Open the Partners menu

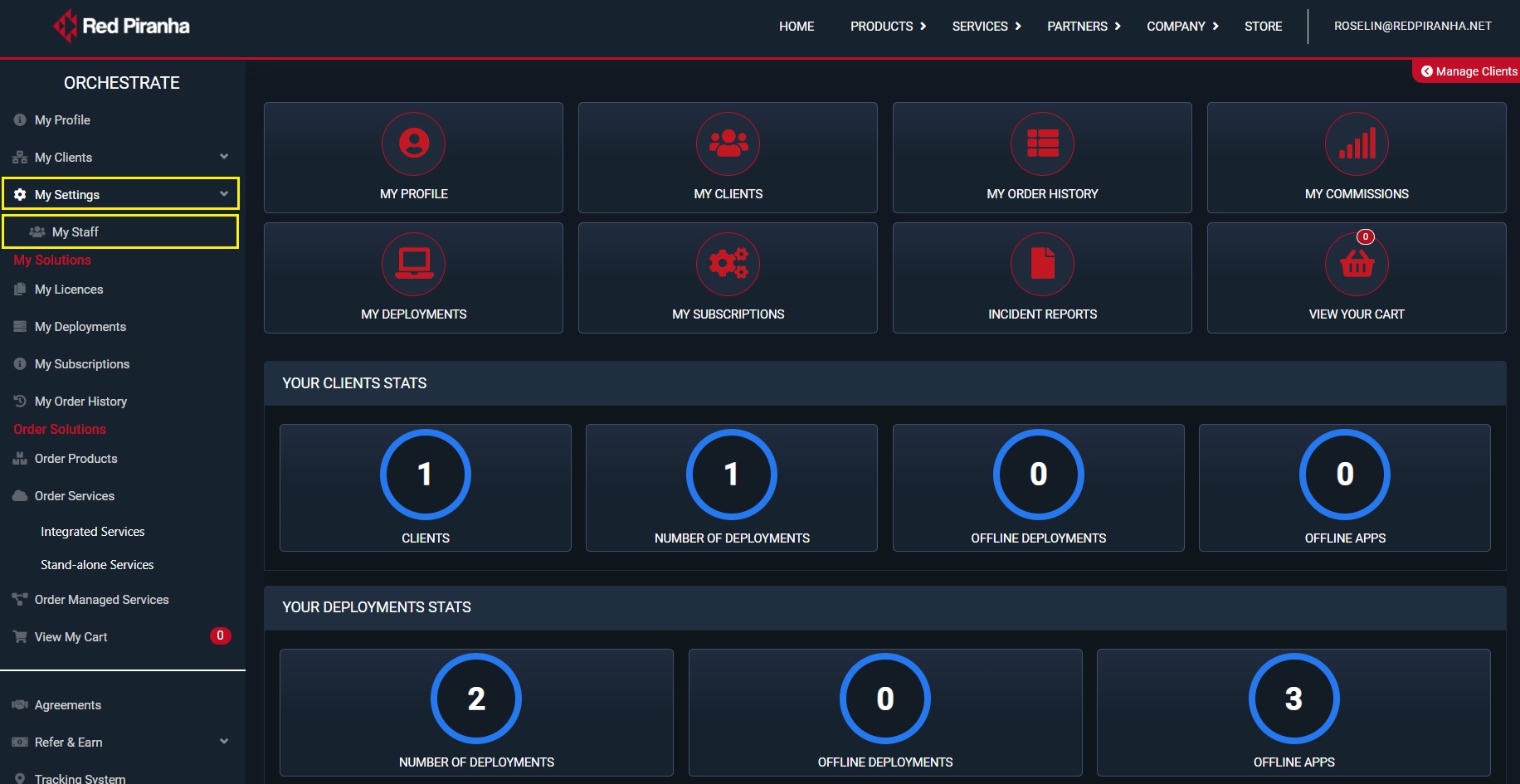pyautogui.click(x=1077, y=26)
